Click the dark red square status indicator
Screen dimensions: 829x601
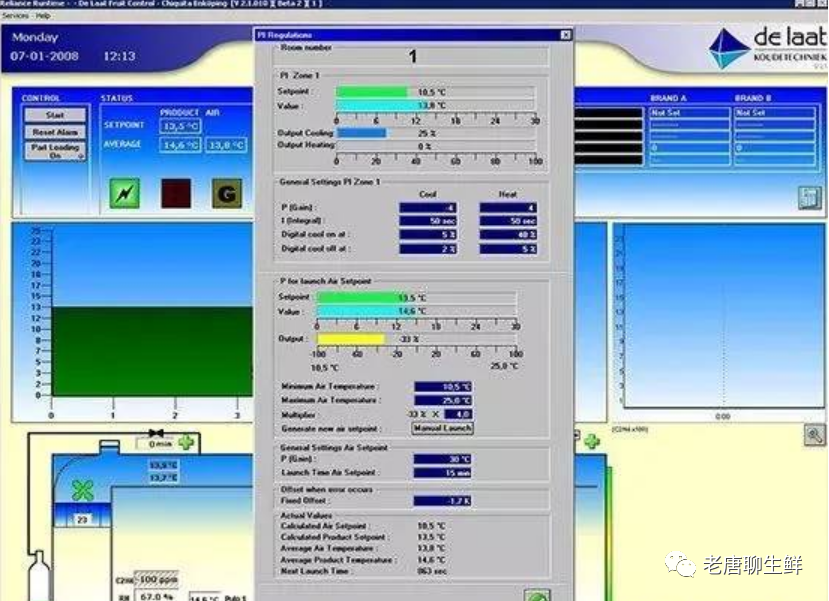pos(176,193)
